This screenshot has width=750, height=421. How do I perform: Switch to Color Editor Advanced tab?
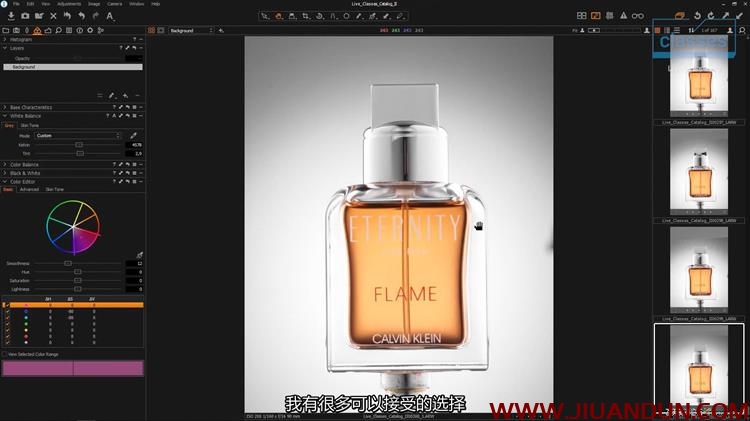[x=29, y=189]
